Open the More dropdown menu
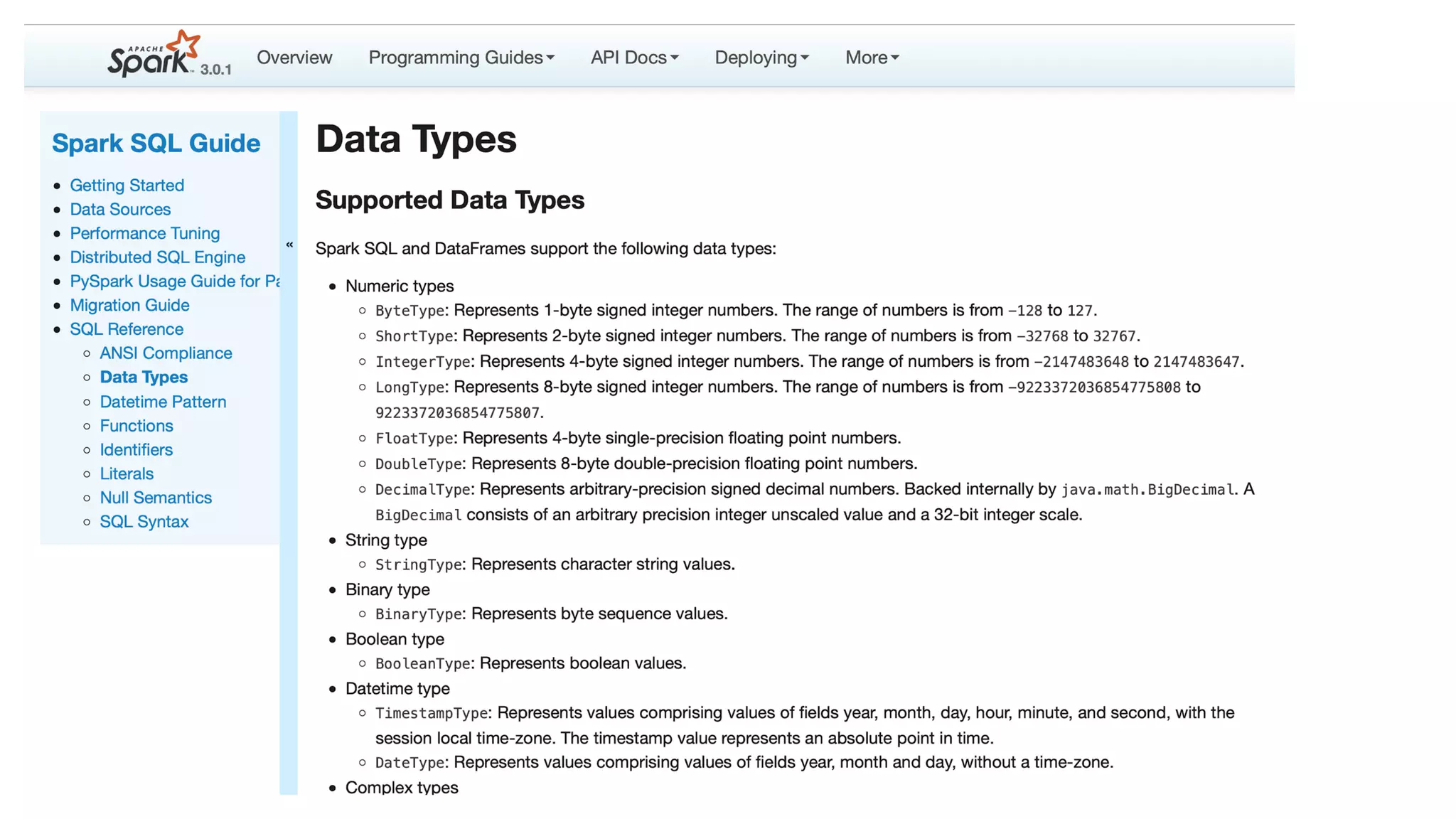This screenshot has height=819, width=1456. coord(872,58)
